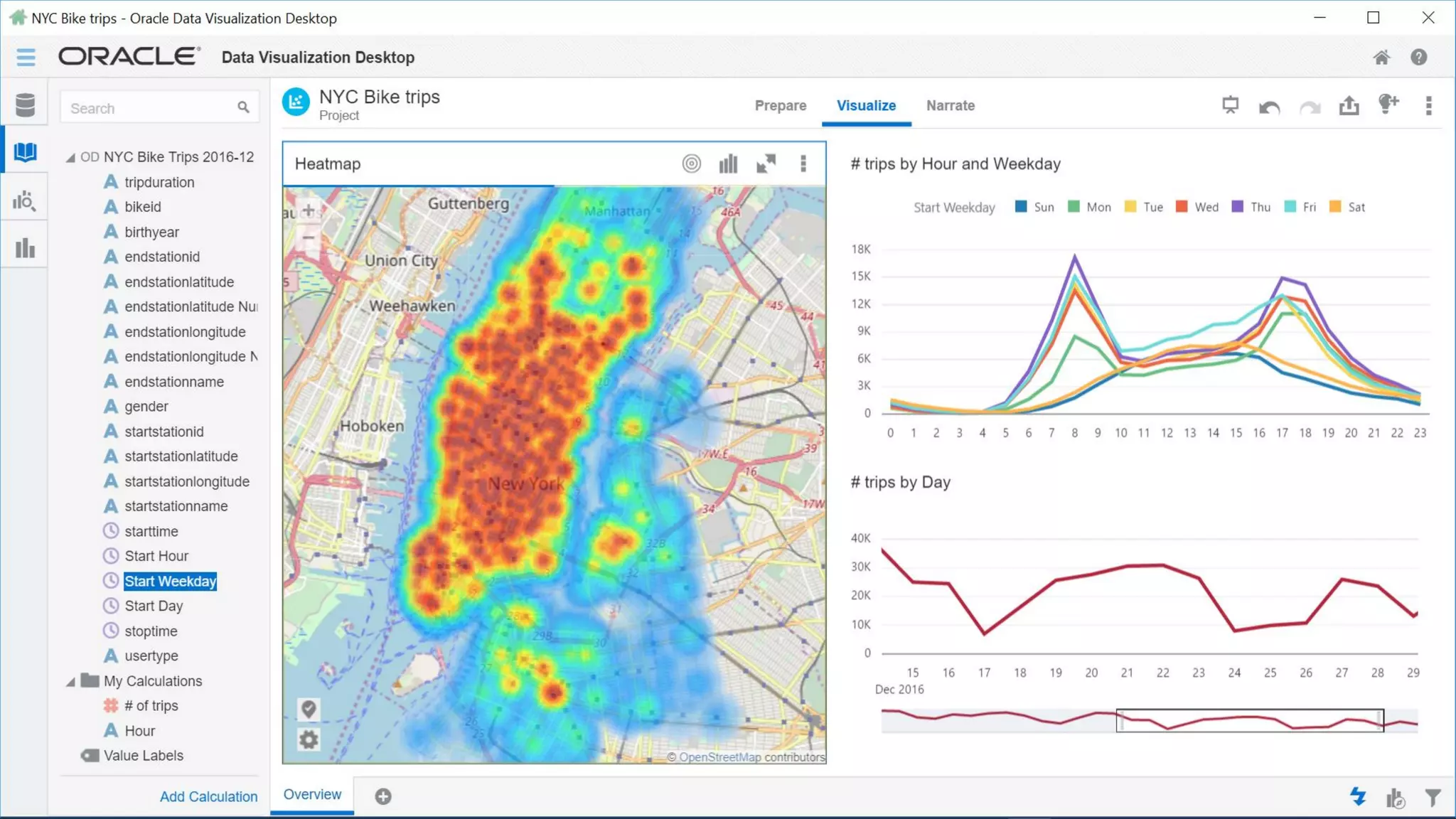Image resolution: width=1456 pixels, height=819 pixels.
Task: Open the Data Elements database panel
Action: pyautogui.click(x=25, y=105)
